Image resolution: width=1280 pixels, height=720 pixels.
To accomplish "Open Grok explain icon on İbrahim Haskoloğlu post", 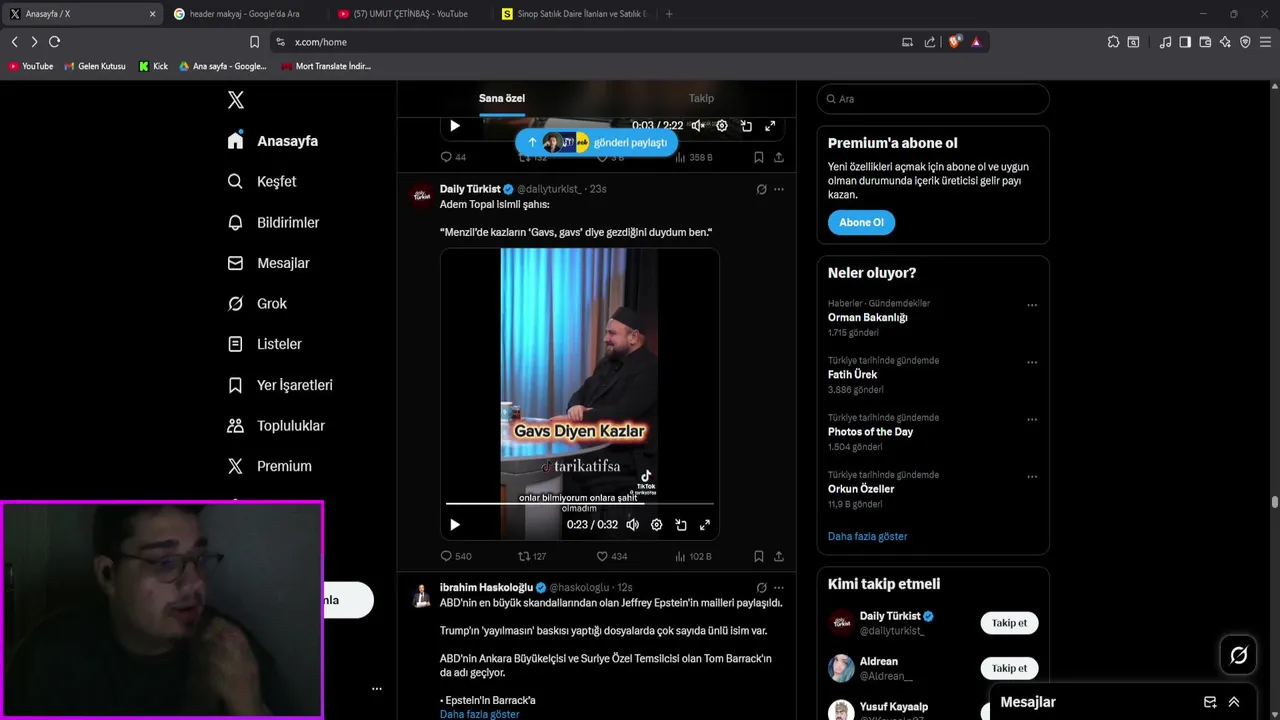I will (761, 588).
